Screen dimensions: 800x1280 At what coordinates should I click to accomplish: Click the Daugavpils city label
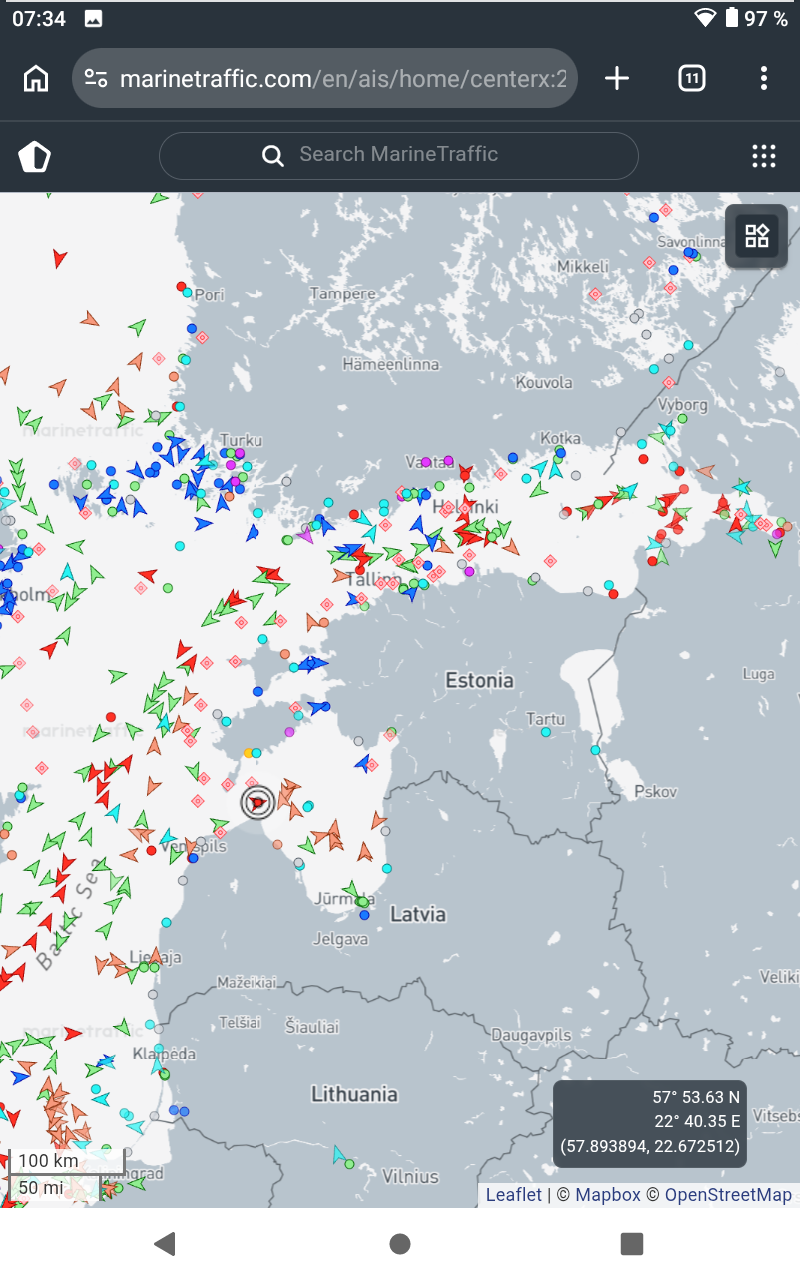click(x=530, y=1033)
